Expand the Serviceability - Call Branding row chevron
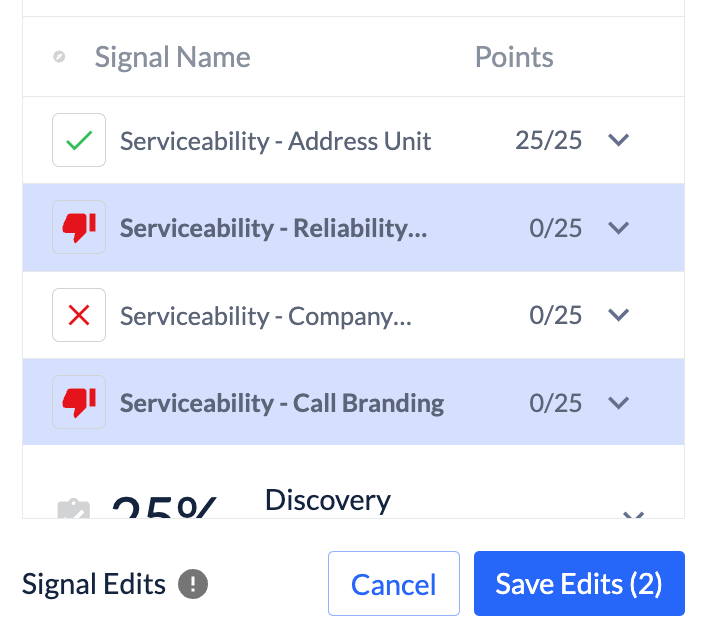This screenshot has width=710, height=632. [x=619, y=403]
